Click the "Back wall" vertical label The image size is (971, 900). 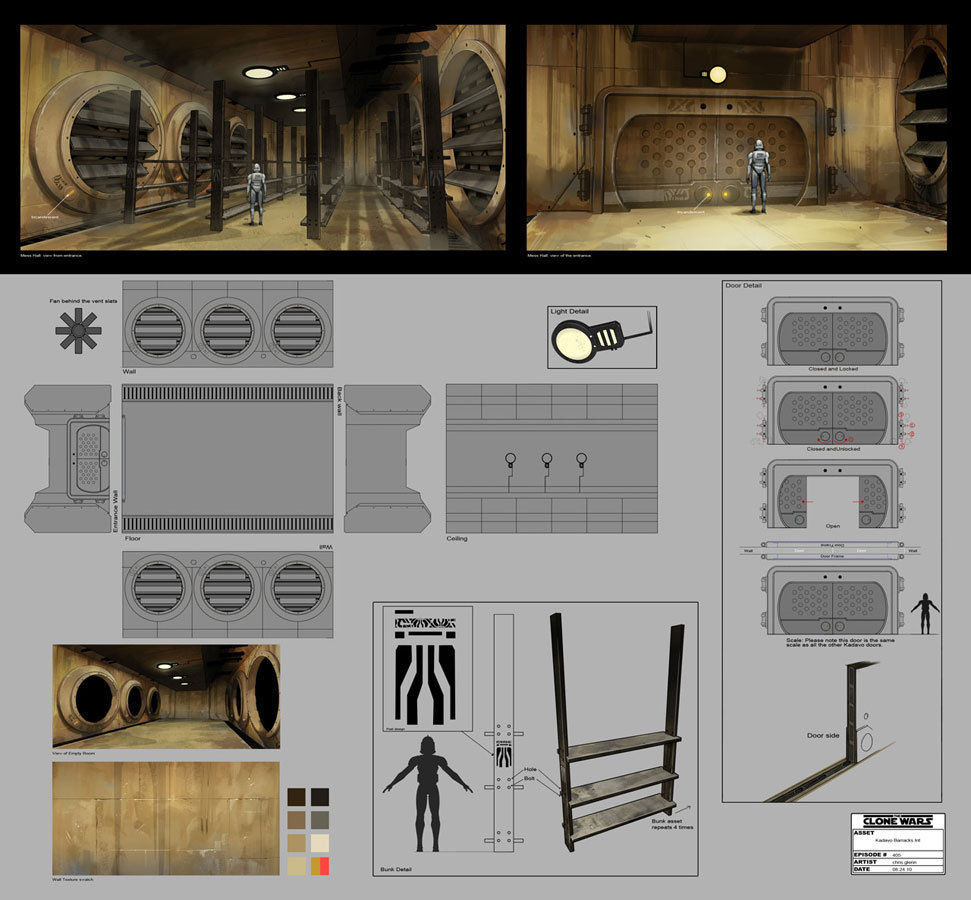point(339,401)
